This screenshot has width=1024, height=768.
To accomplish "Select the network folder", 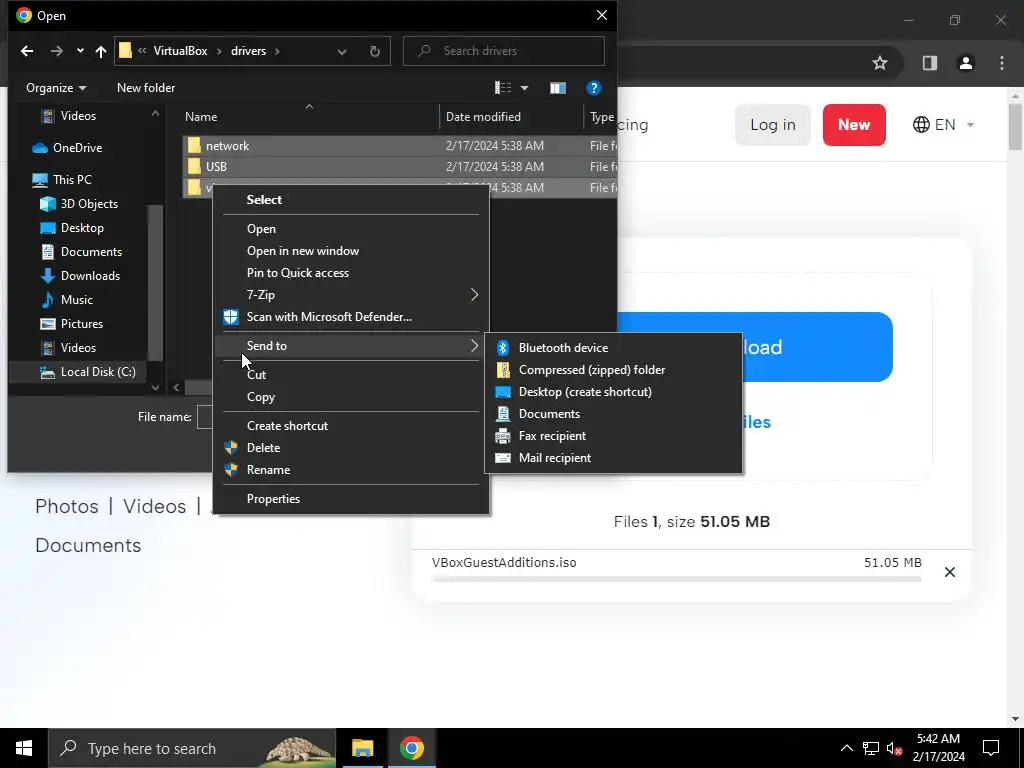I will pyautogui.click(x=399, y=146).
